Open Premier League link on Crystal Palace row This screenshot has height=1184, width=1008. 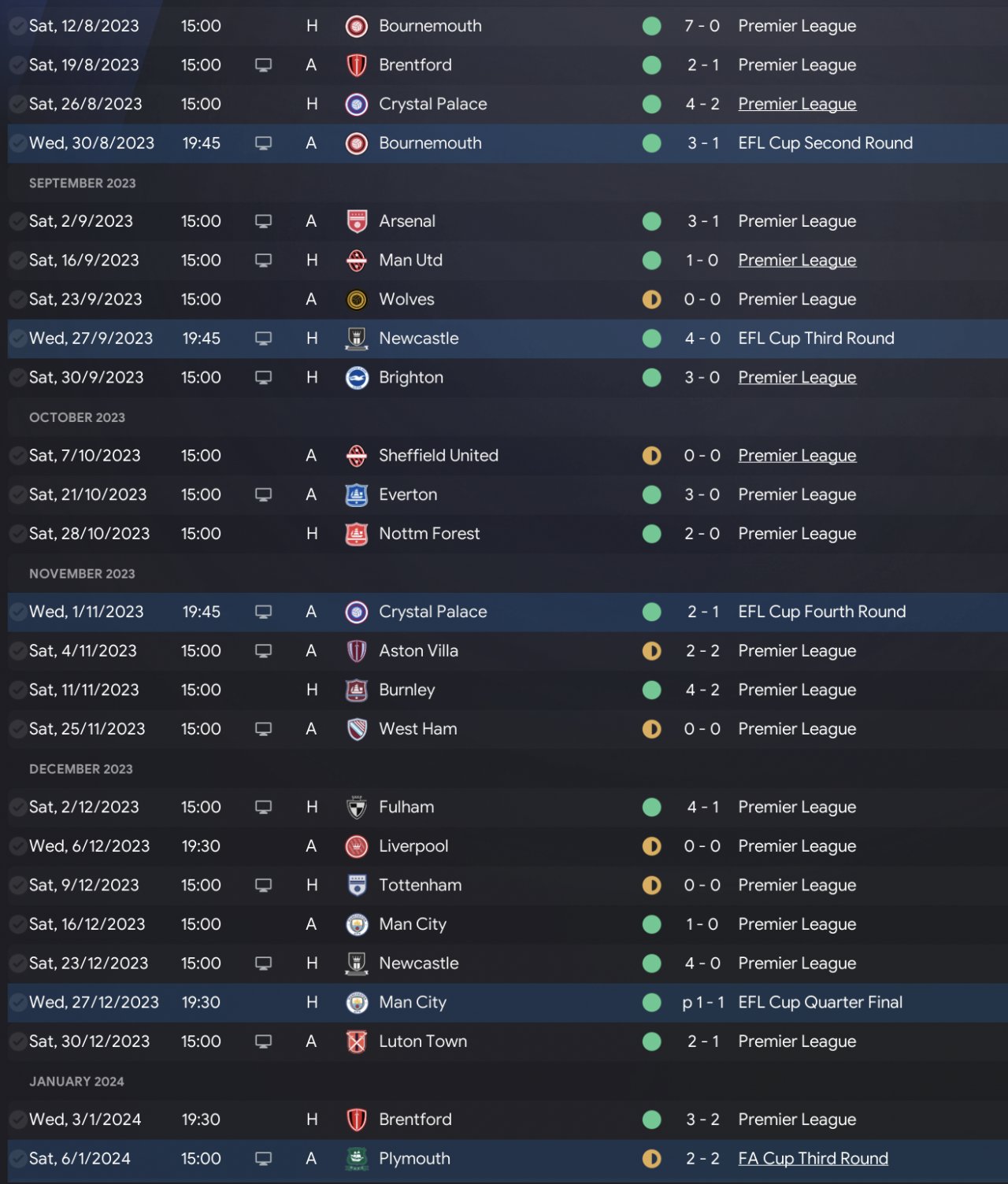(797, 105)
